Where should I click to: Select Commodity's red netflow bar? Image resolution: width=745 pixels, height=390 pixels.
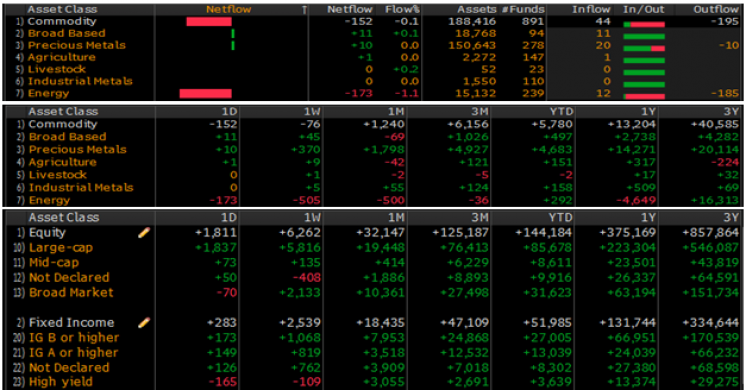[x=209, y=21]
